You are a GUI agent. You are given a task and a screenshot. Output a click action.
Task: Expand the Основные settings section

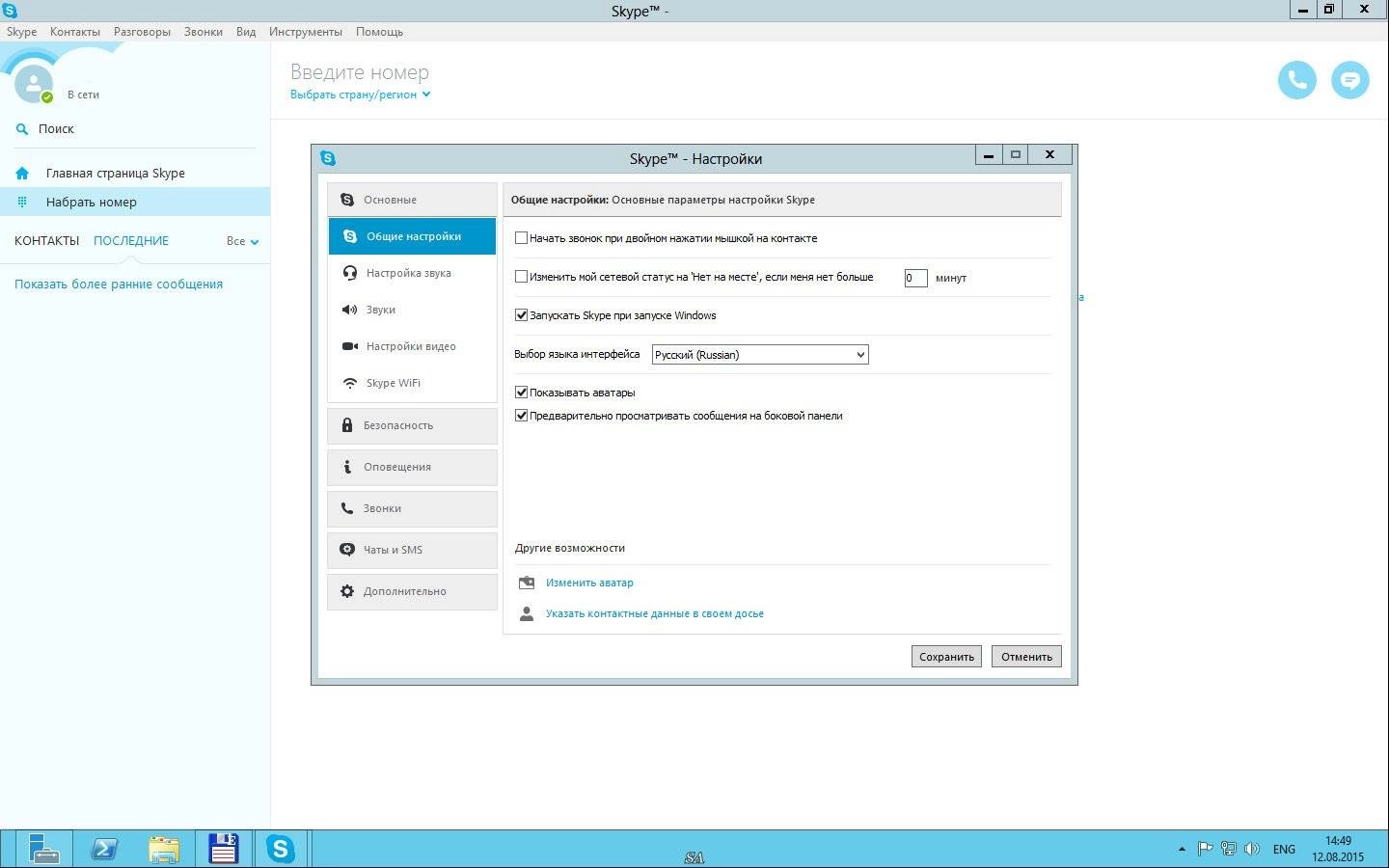click(x=412, y=200)
